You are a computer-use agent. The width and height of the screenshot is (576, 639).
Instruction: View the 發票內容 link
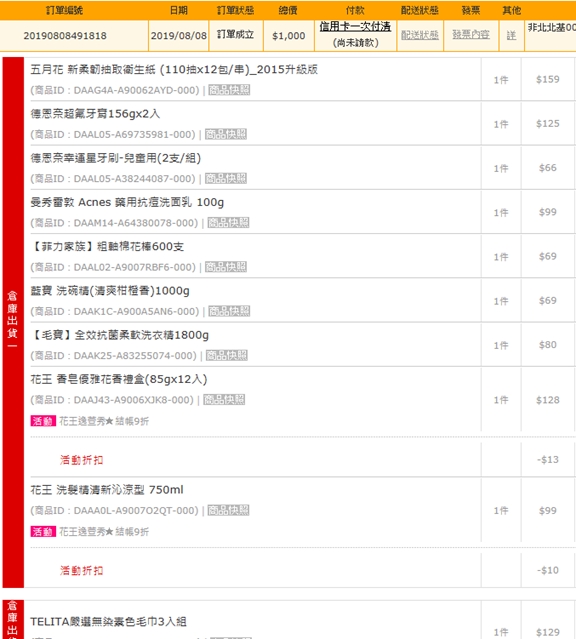coord(471,35)
